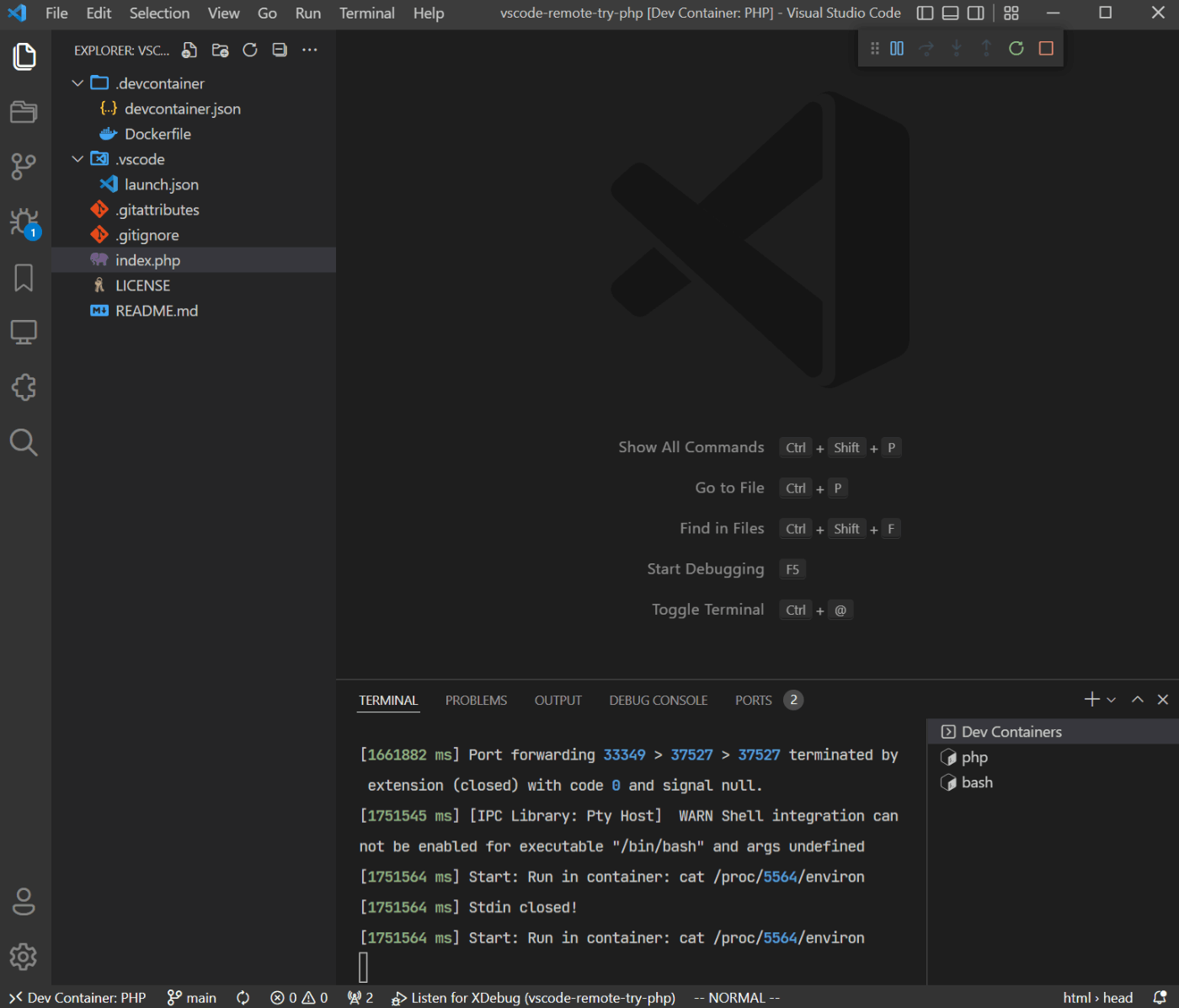Image resolution: width=1179 pixels, height=1008 pixels.
Task: Switch to the OUTPUT tab
Action: point(557,701)
